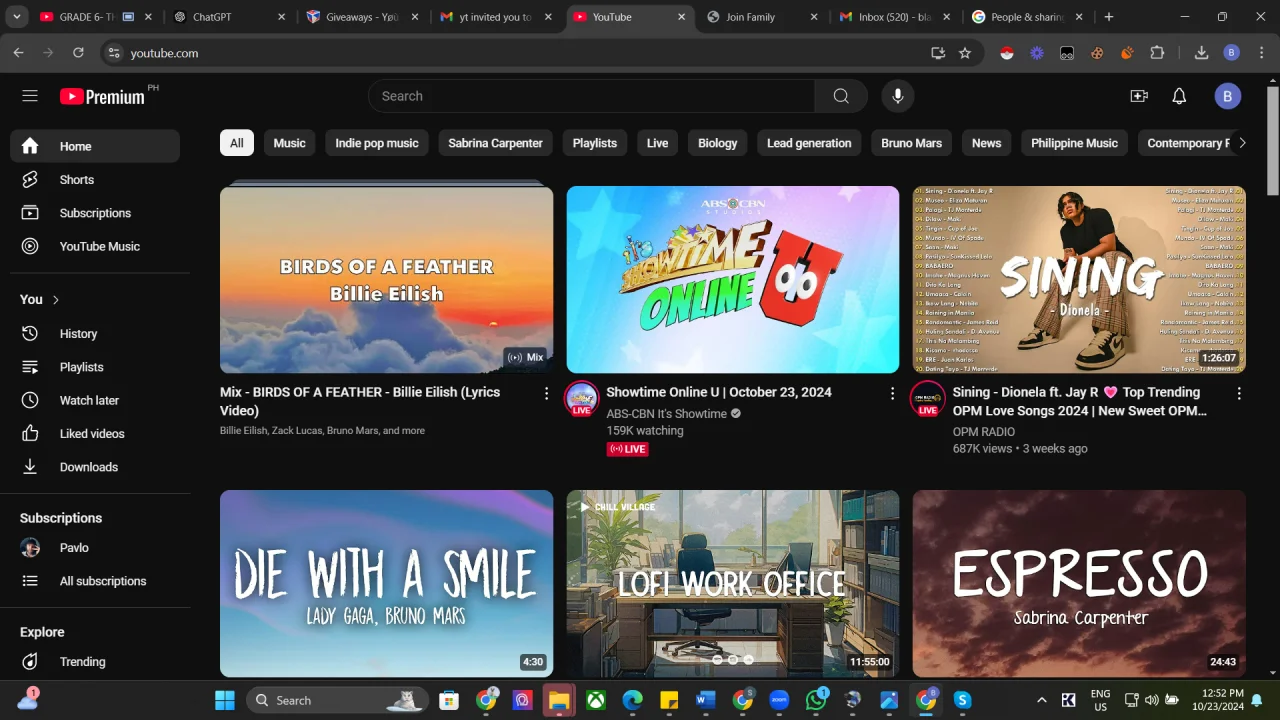The image size is (1280, 720).
Task: Go to Home in the sidebar
Action: click(x=95, y=146)
